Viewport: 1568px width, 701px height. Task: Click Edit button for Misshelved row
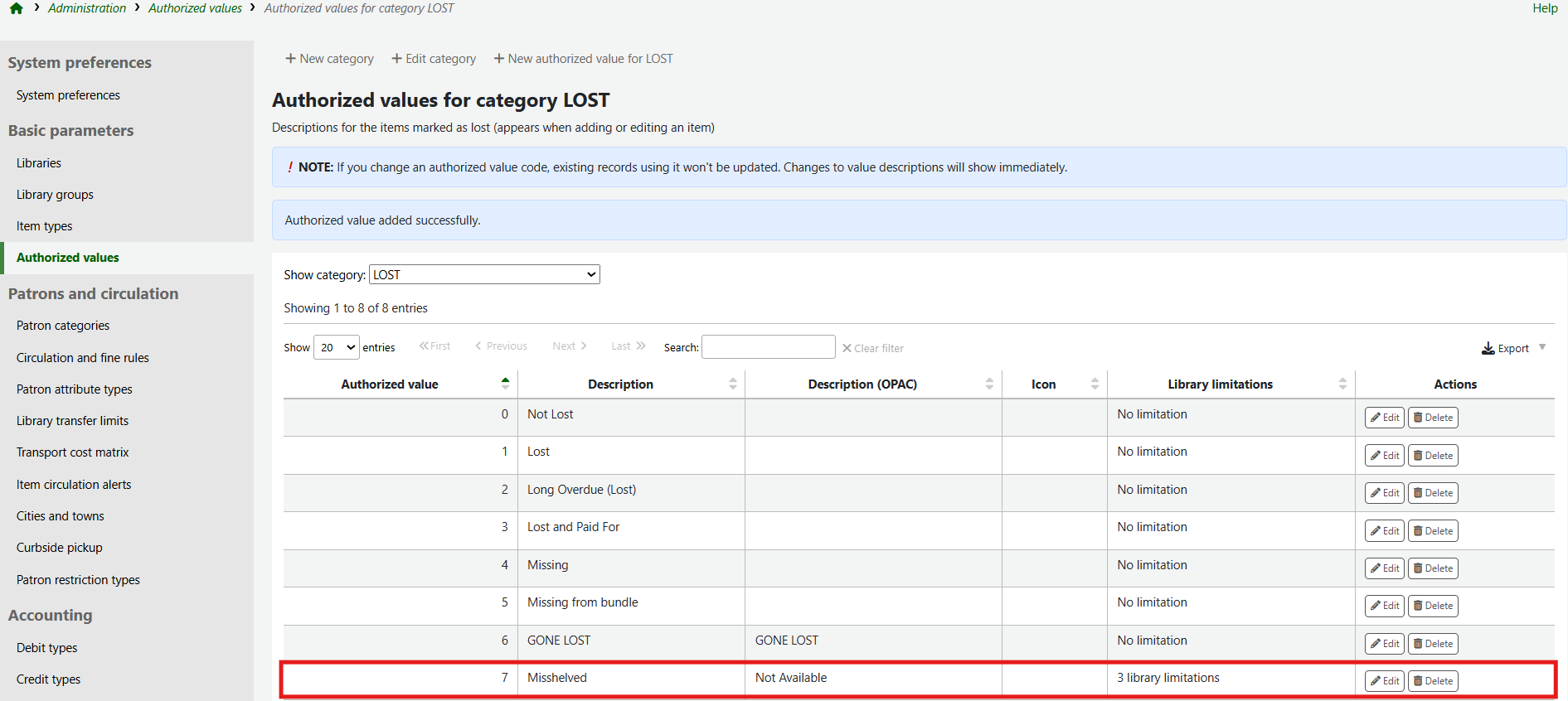(x=1384, y=681)
